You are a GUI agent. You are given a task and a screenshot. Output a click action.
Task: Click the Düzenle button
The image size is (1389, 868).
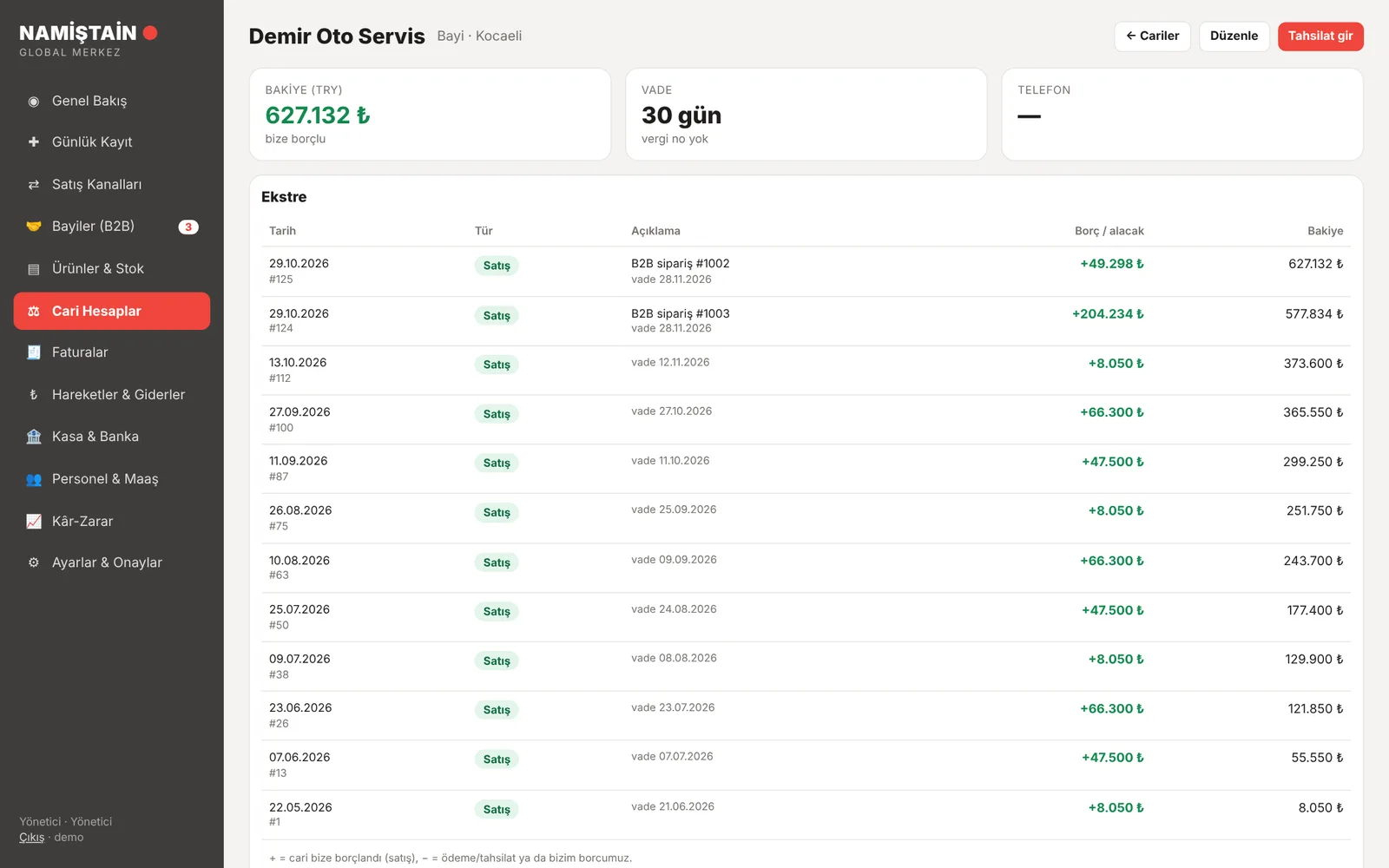point(1234,36)
